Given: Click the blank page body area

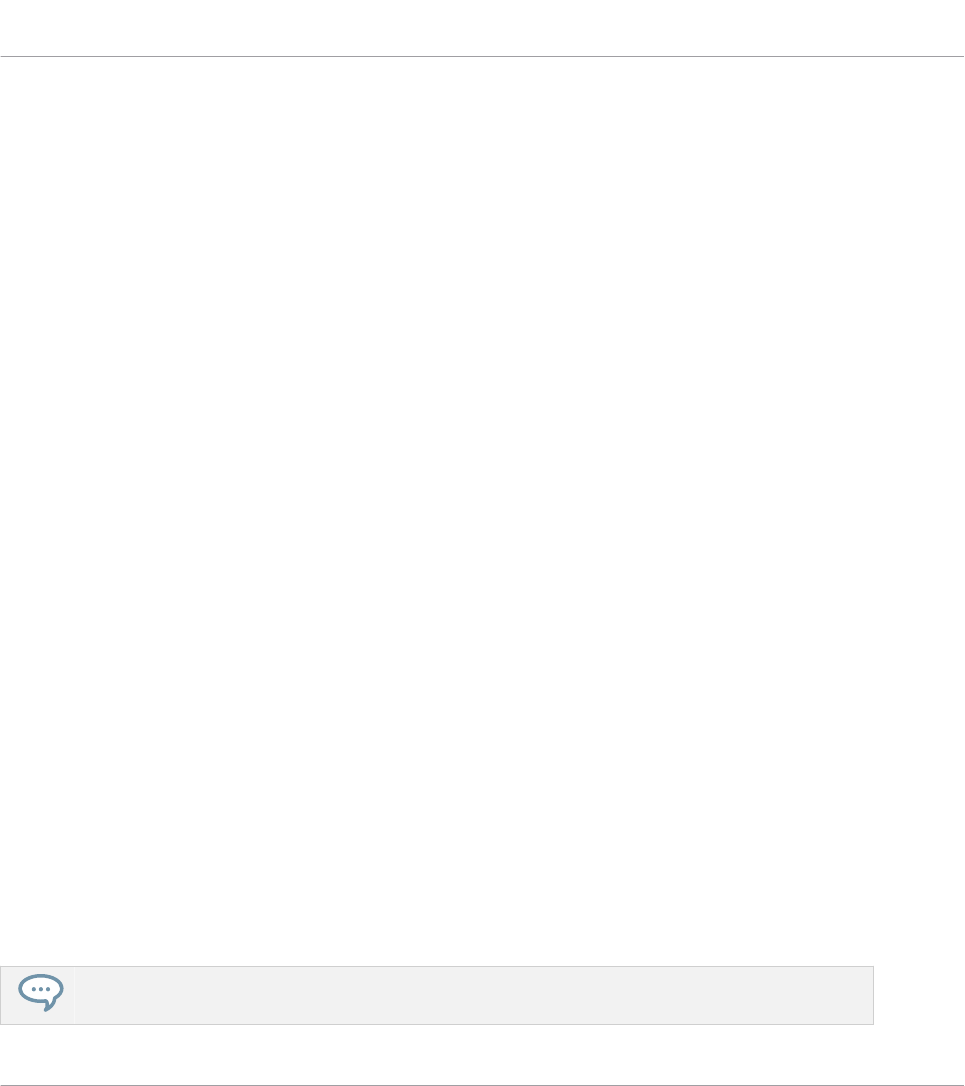Looking at the screenshot, I should click(x=482, y=511).
